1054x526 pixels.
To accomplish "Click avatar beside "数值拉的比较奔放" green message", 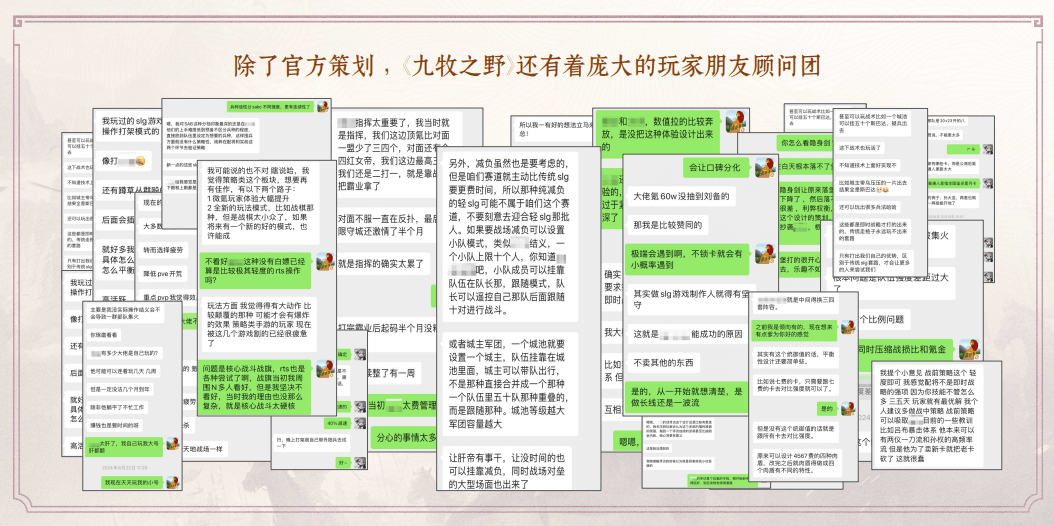I will (737, 122).
